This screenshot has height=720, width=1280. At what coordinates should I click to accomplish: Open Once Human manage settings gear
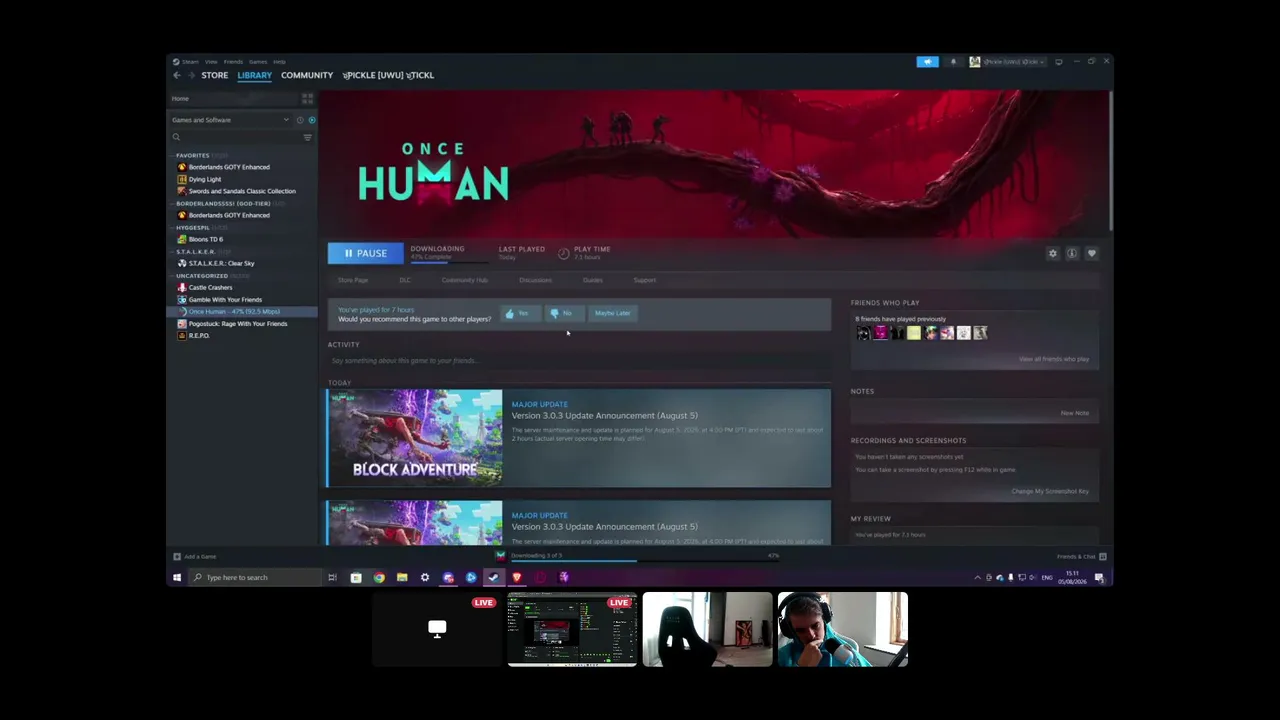pyautogui.click(x=1052, y=253)
